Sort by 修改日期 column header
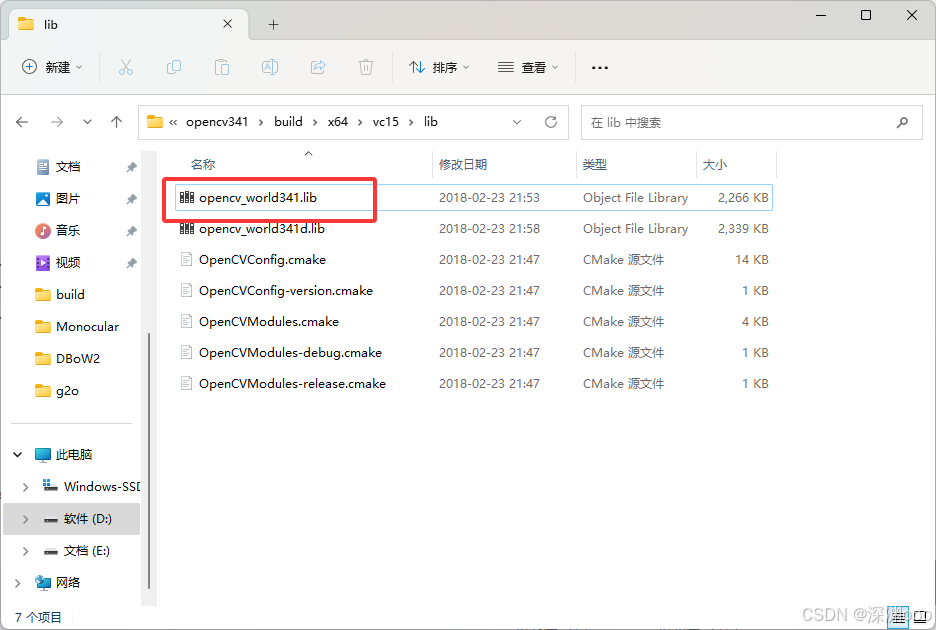 coord(504,164)
